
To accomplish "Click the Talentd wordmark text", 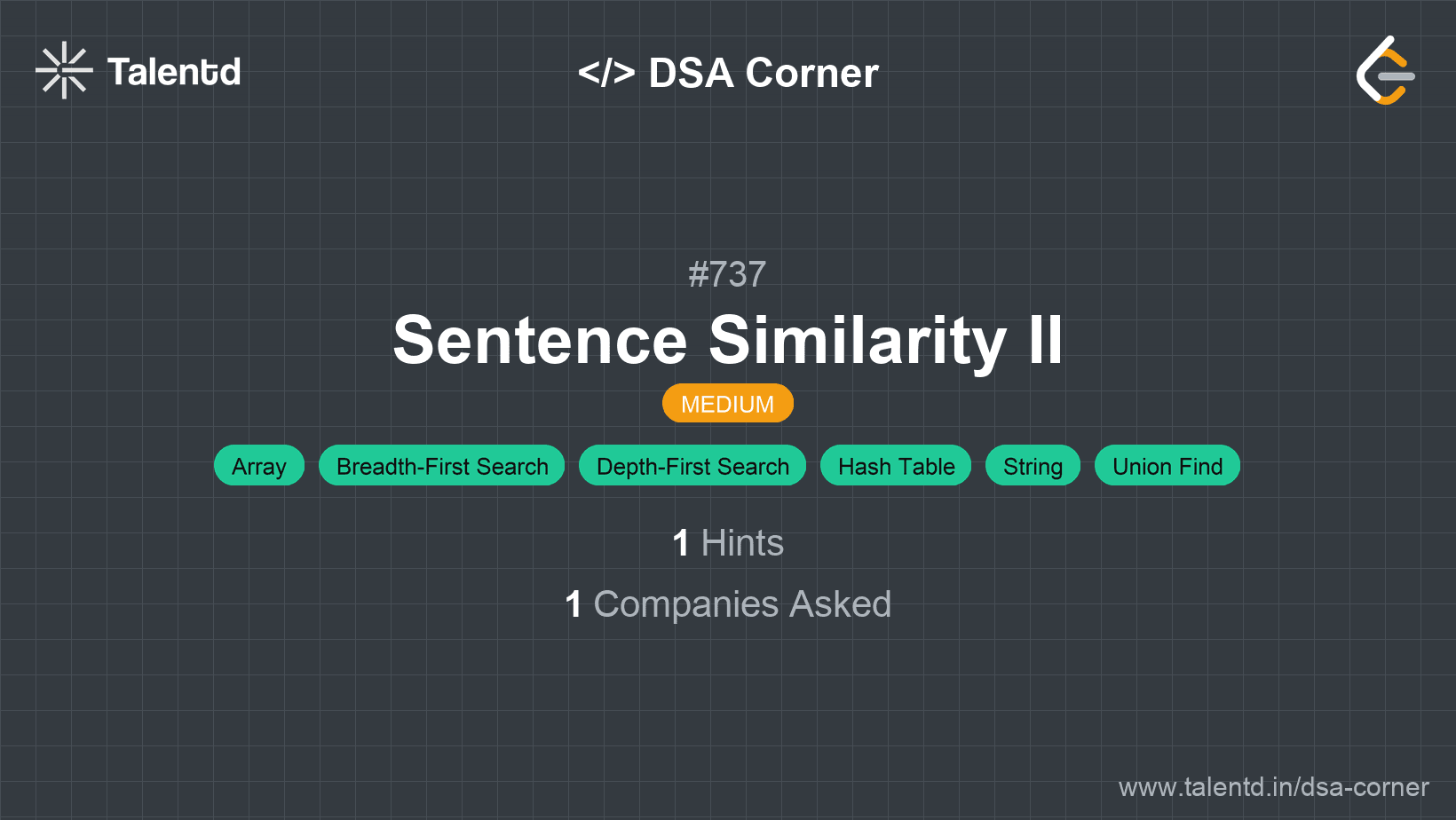I will pos(174,72).
